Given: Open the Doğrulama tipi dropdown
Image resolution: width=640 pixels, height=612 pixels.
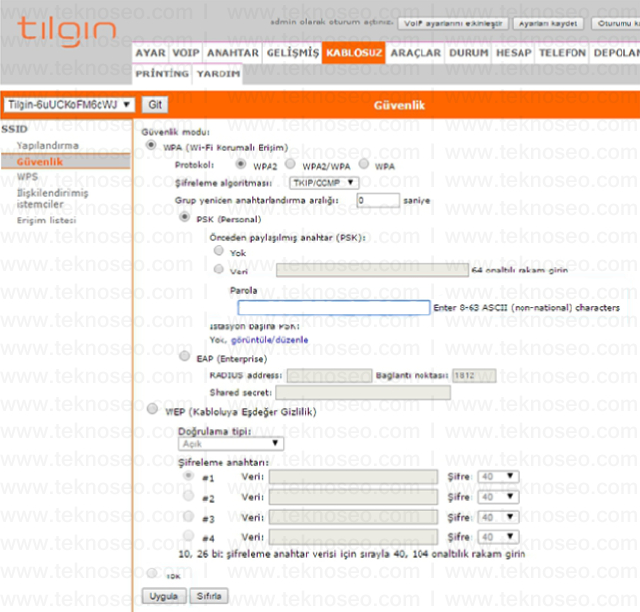Looking at the screenshot, I should point(231,444).
